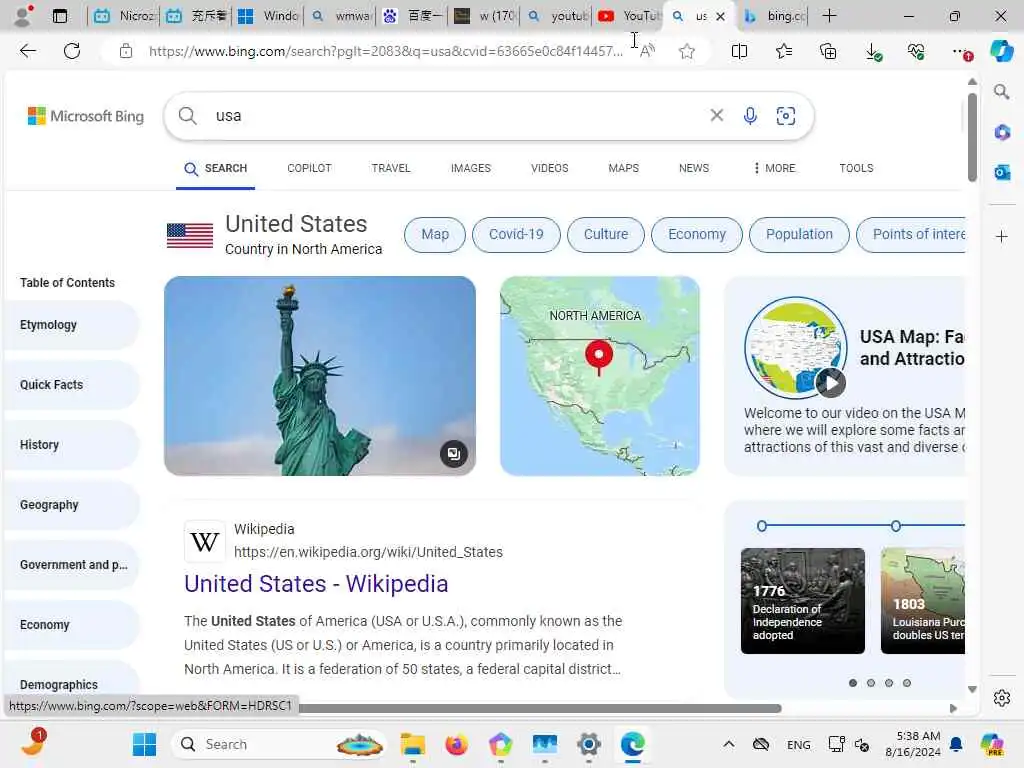Switch to the MAPS tab

(624, 168)
